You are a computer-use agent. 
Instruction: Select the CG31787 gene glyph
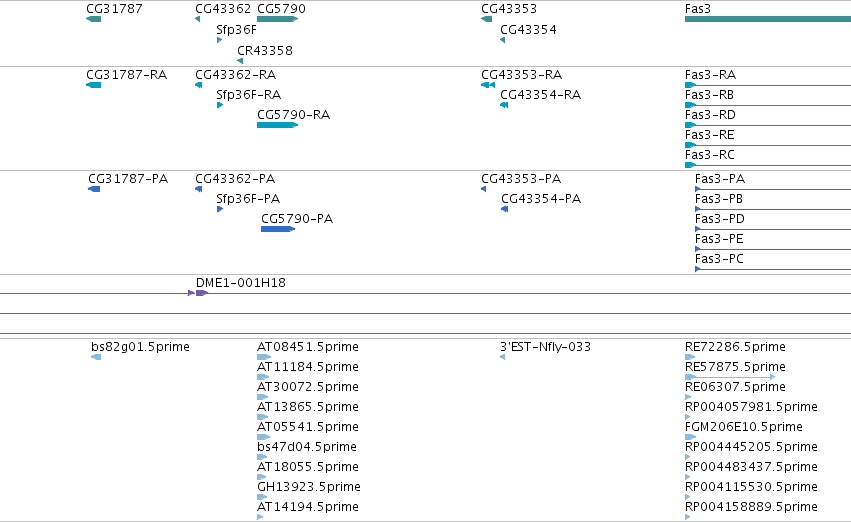(x=93, y=19)
